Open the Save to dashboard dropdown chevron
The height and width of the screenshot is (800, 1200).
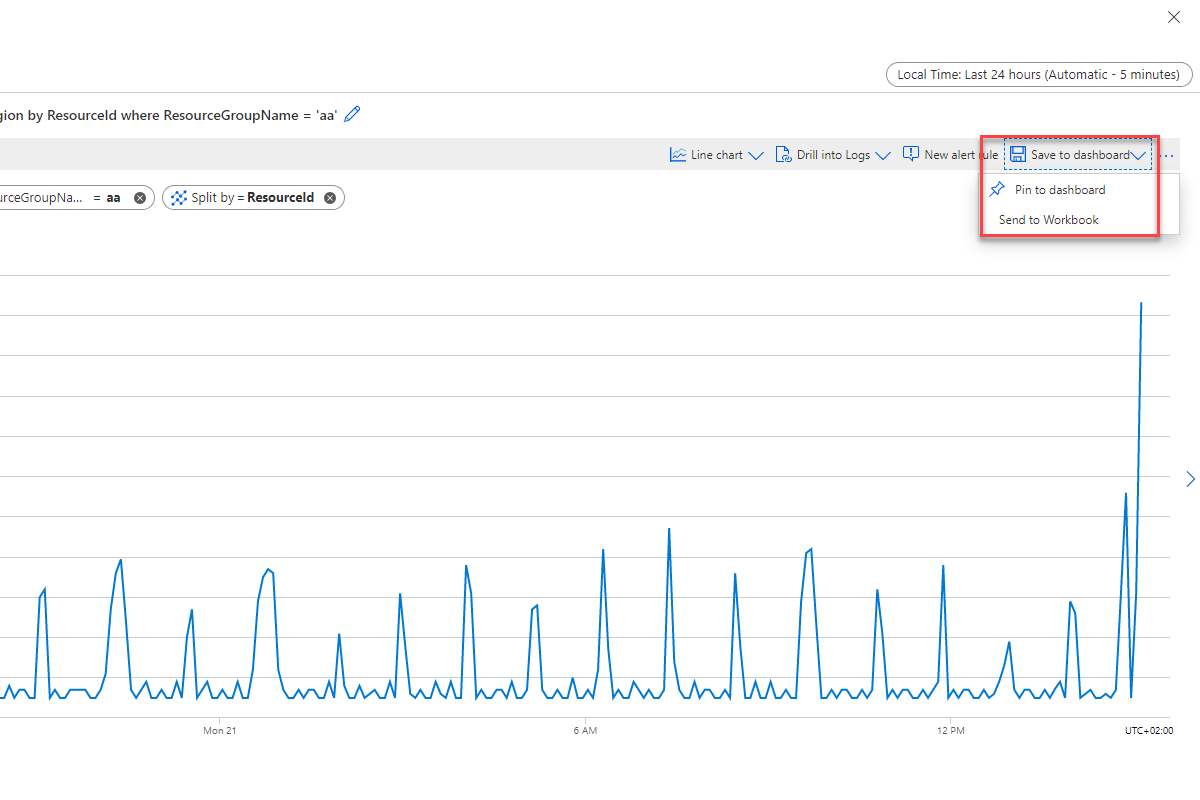pyautogui.click(x=1138, y=154)
